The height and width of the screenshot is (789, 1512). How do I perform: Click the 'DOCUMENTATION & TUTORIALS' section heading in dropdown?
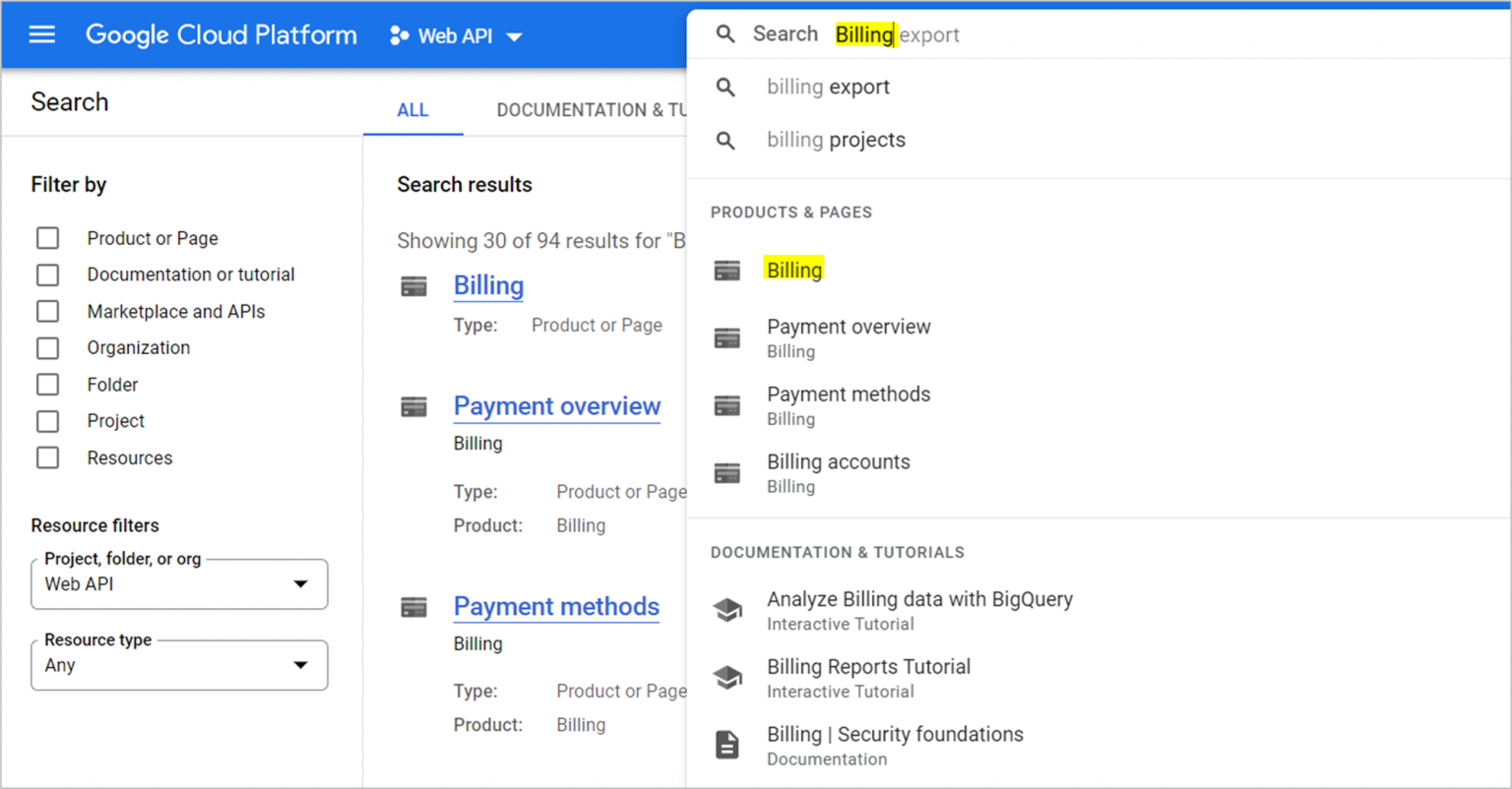click(838, 553)
